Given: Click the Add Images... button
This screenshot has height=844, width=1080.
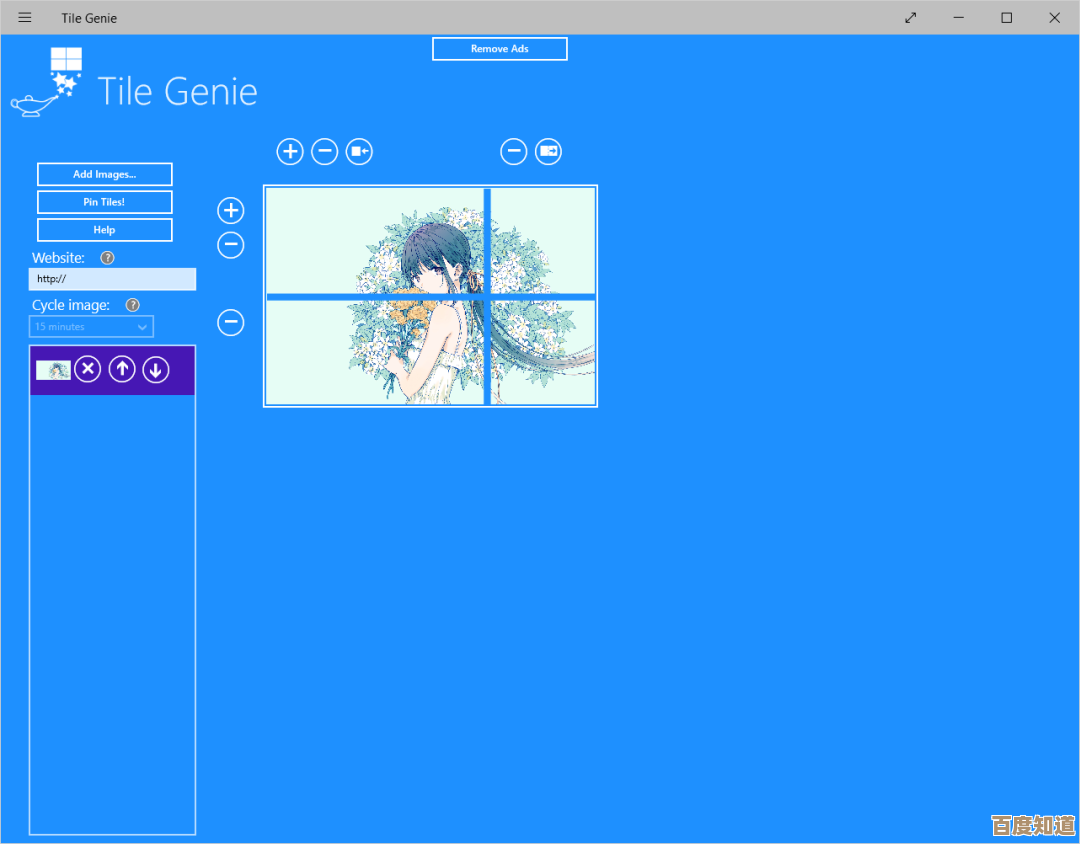Looking at the screenshot, I should click(x=105, y=175).
